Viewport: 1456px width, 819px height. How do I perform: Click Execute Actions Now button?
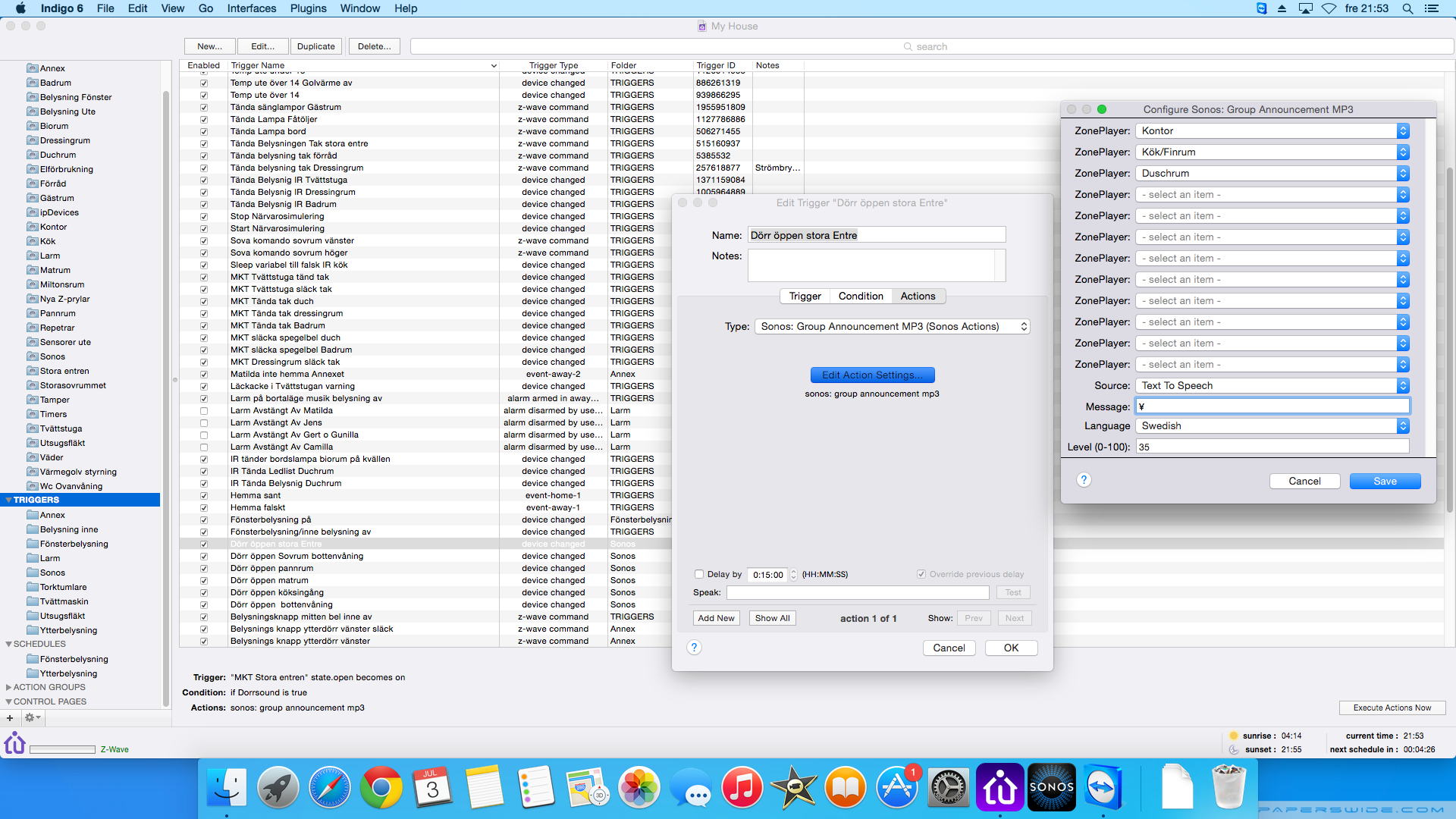(x=1392, y=708)
